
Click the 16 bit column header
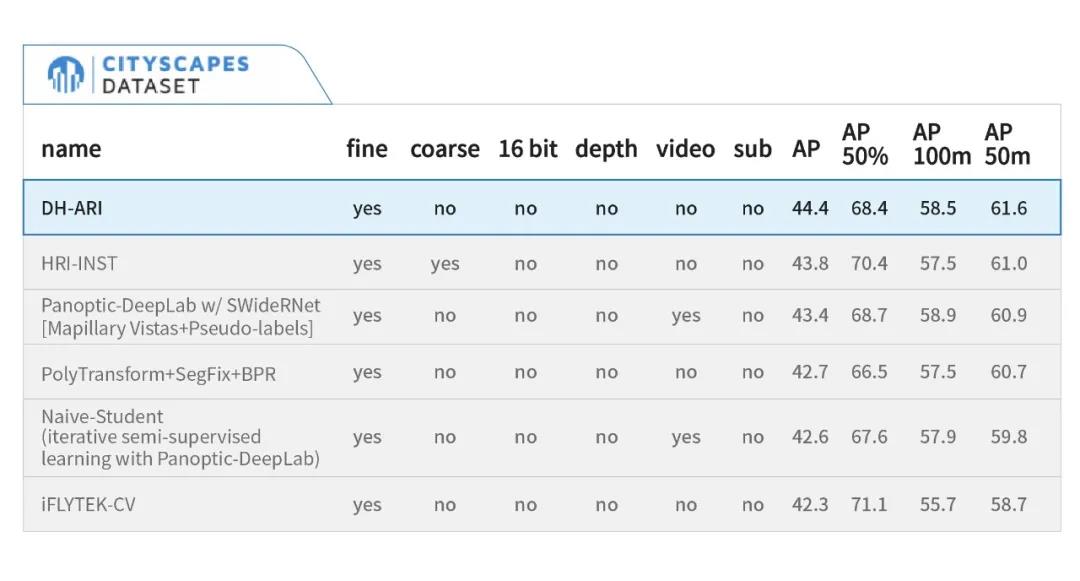(x=527, y=149)
